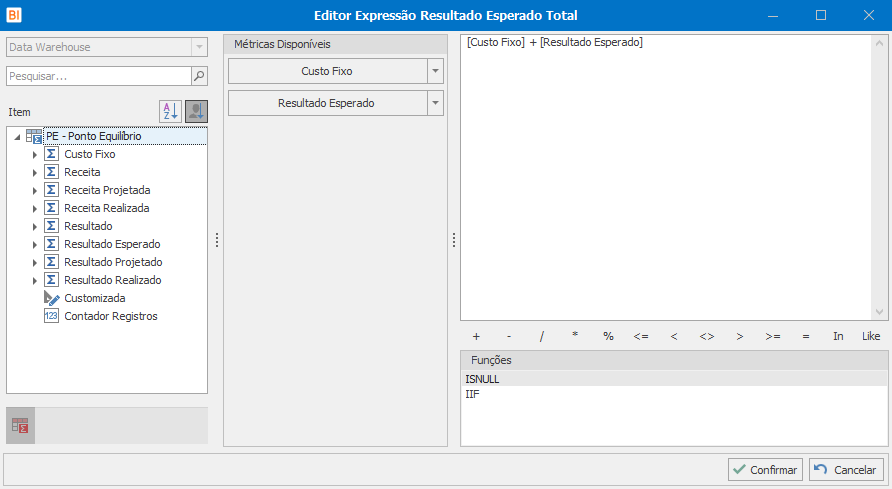Click the Funções list header
Viewport: 892px width, 489px height.
coord(674,360)
